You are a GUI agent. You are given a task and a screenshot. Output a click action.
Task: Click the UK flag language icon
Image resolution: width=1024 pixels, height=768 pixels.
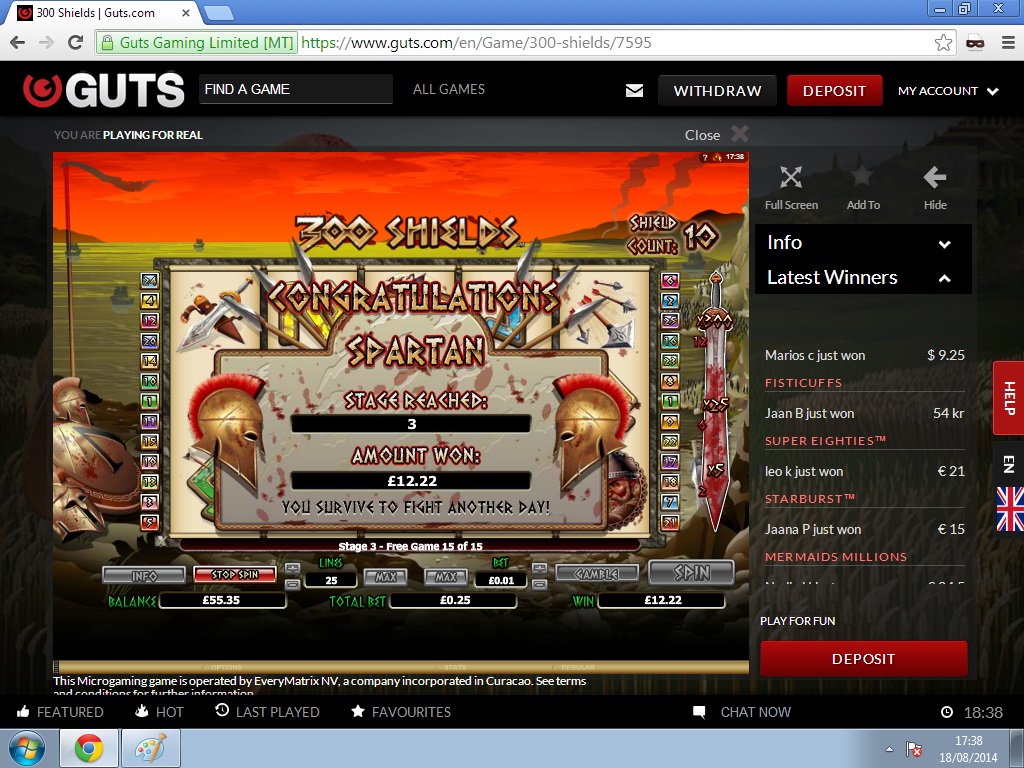1009,509
